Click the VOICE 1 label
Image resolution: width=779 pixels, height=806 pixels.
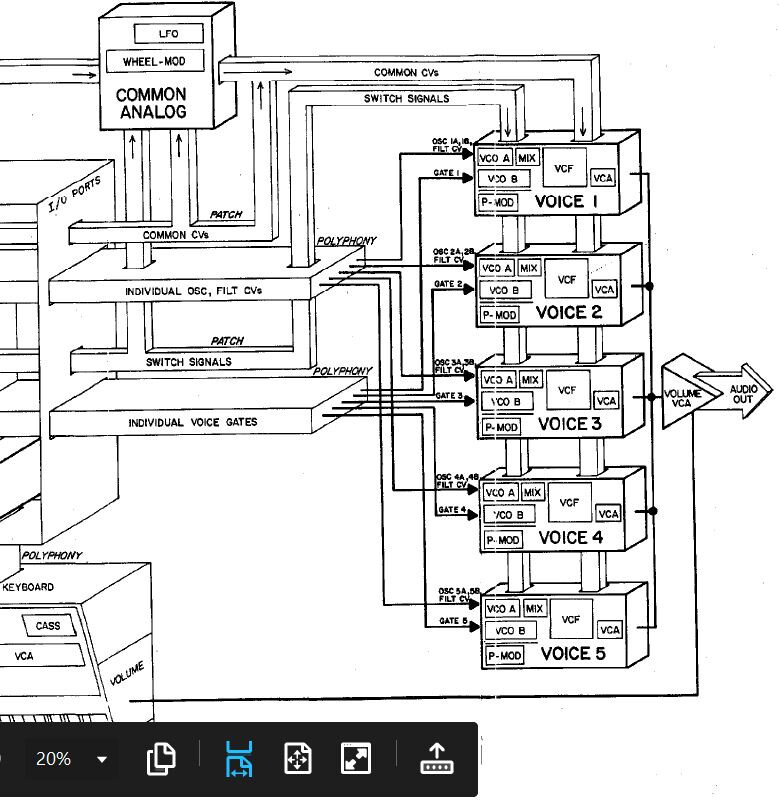566,201
